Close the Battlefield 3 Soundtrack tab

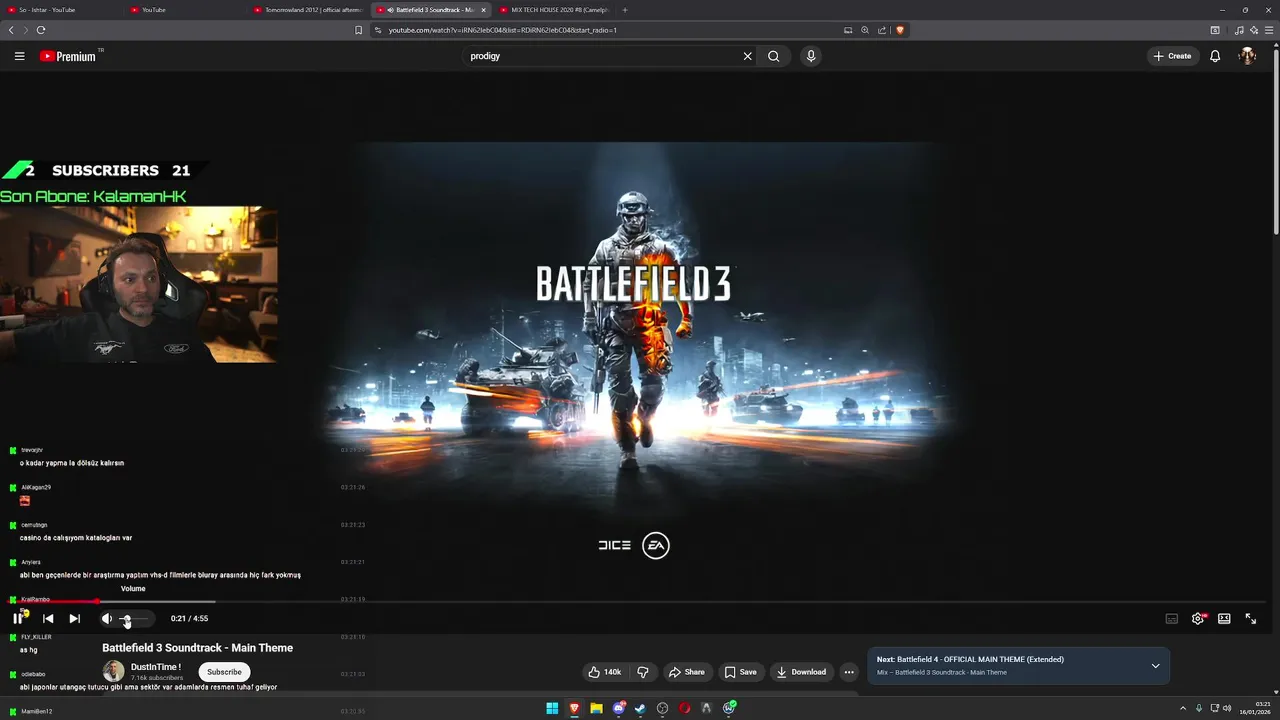click(x=484, y=10)
